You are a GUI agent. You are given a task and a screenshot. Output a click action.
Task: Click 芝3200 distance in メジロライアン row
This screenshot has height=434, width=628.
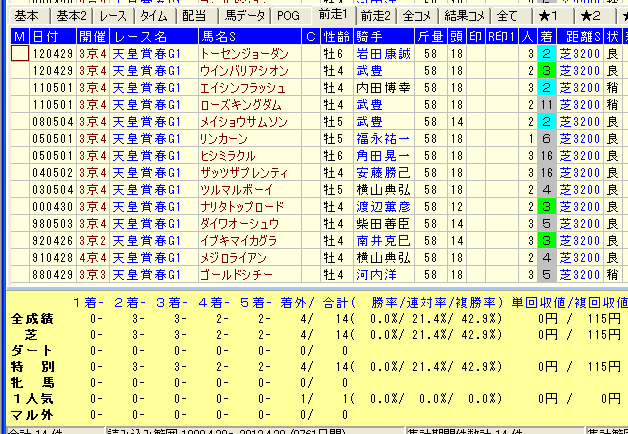point(580,258)
